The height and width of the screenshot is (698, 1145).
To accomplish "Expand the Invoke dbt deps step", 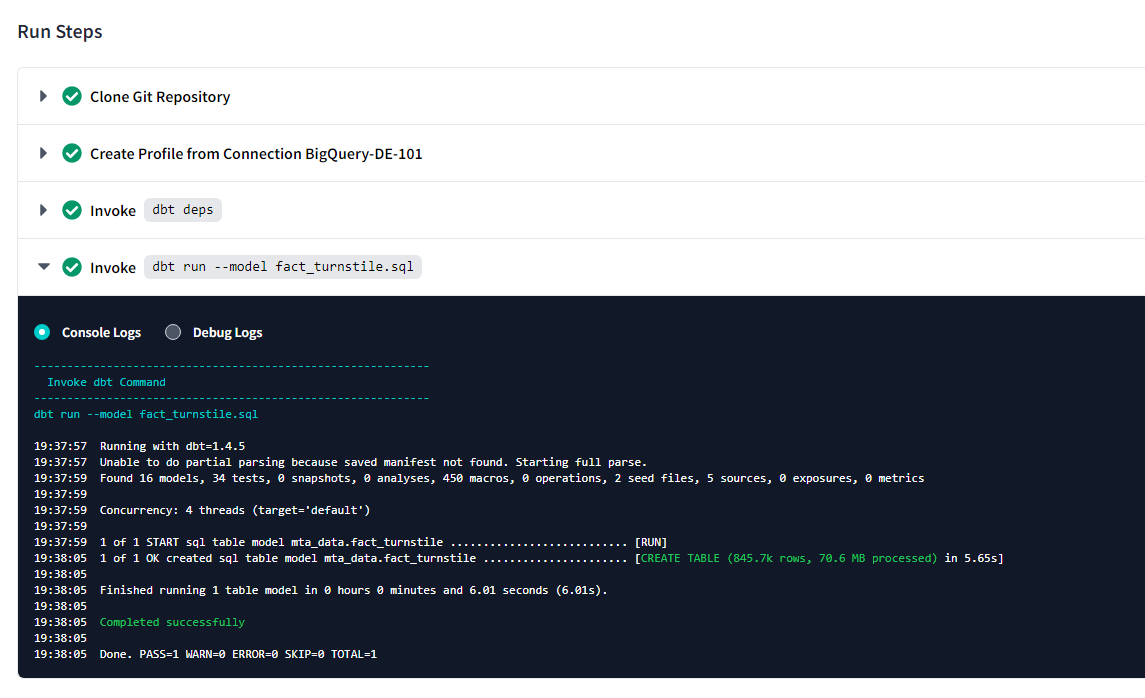I will tap(43, 210).
